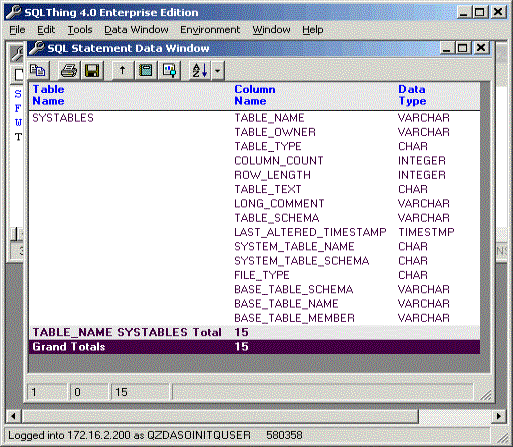This screenshot has height=447, width=513.
Task: Select the TABLE_OWNER row
Action: [x=254, y=132]
